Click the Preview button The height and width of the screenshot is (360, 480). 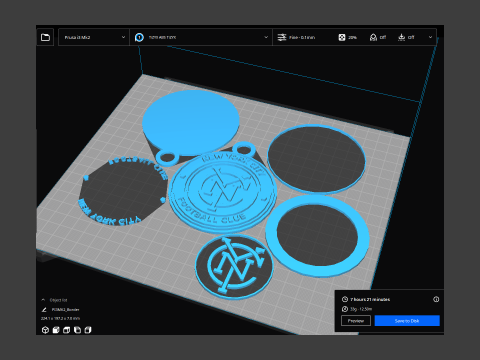pos(356,321)
